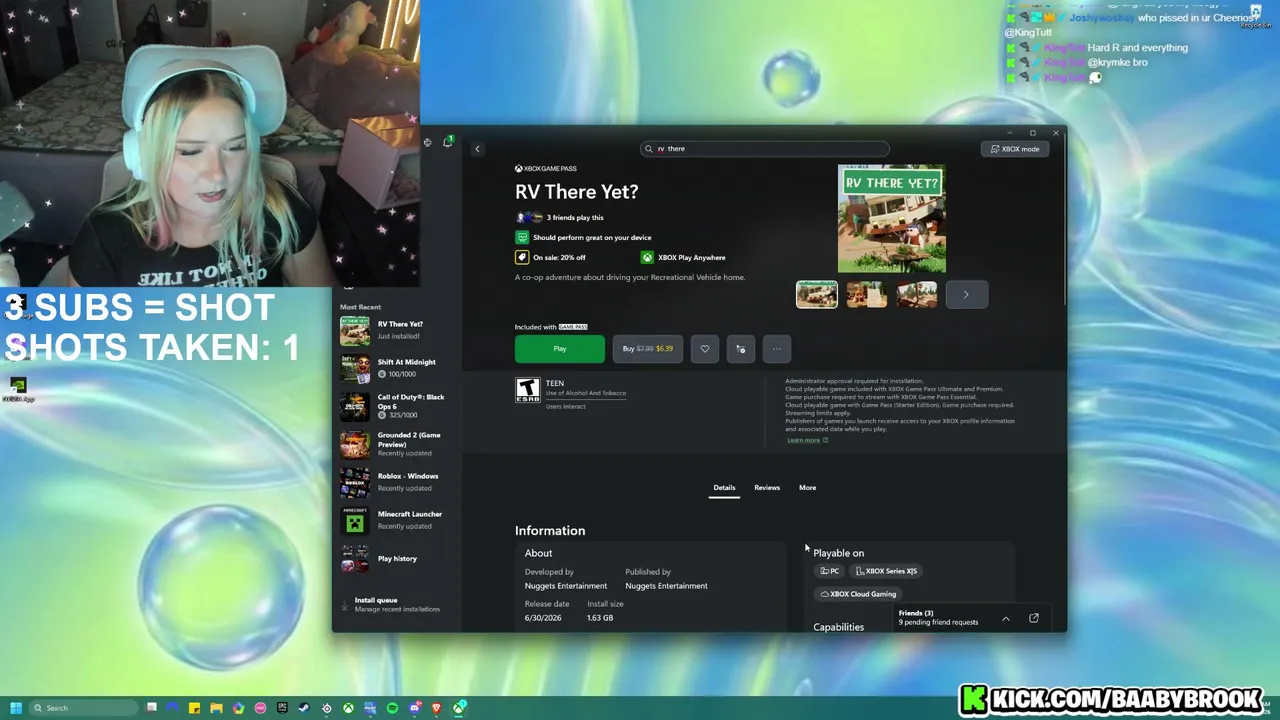Open Grounded 2 game icon in sidebar
The image size is (1280, 720).
tap(355, 444)
